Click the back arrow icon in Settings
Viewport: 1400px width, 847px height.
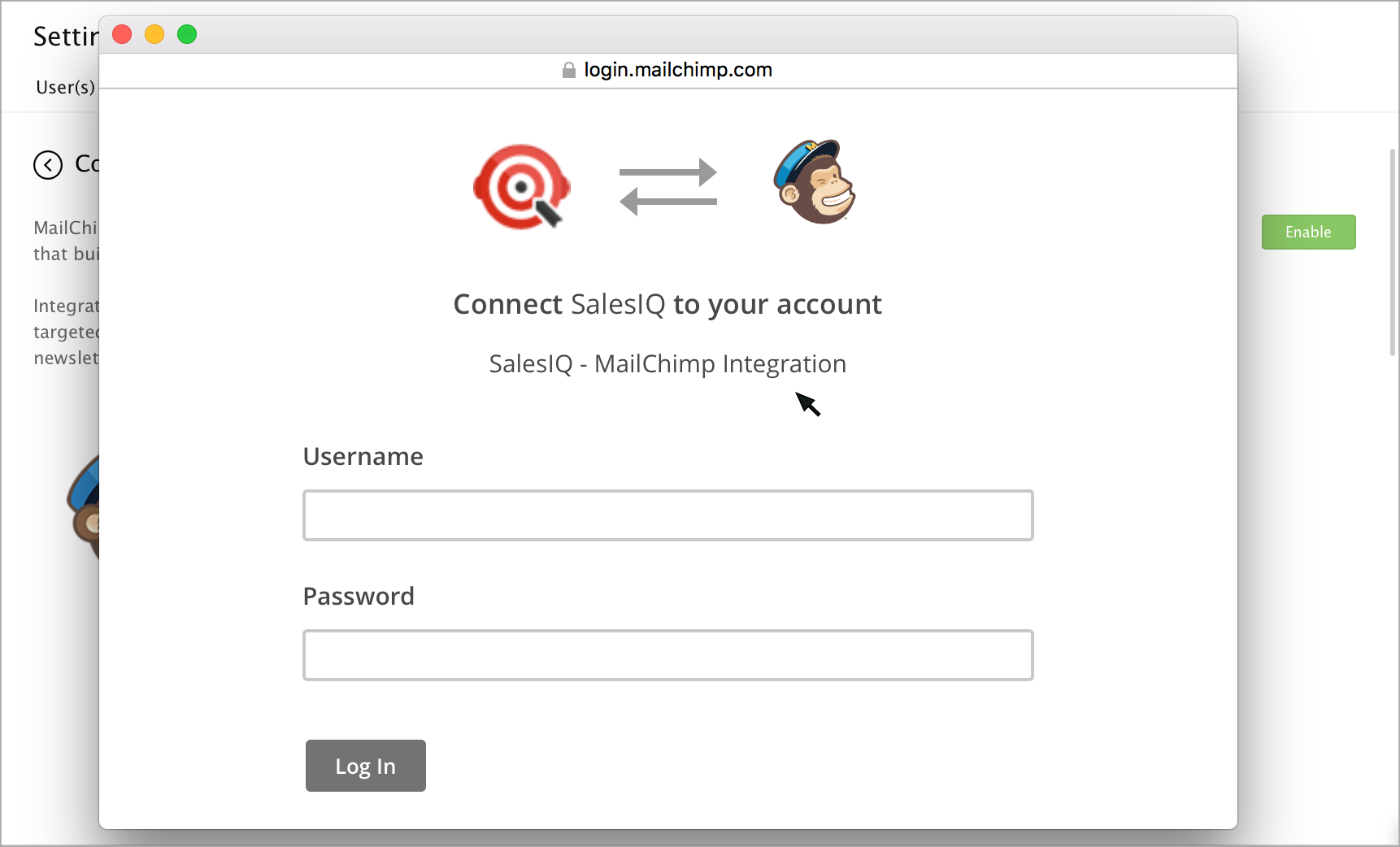(x=48, y=165)
